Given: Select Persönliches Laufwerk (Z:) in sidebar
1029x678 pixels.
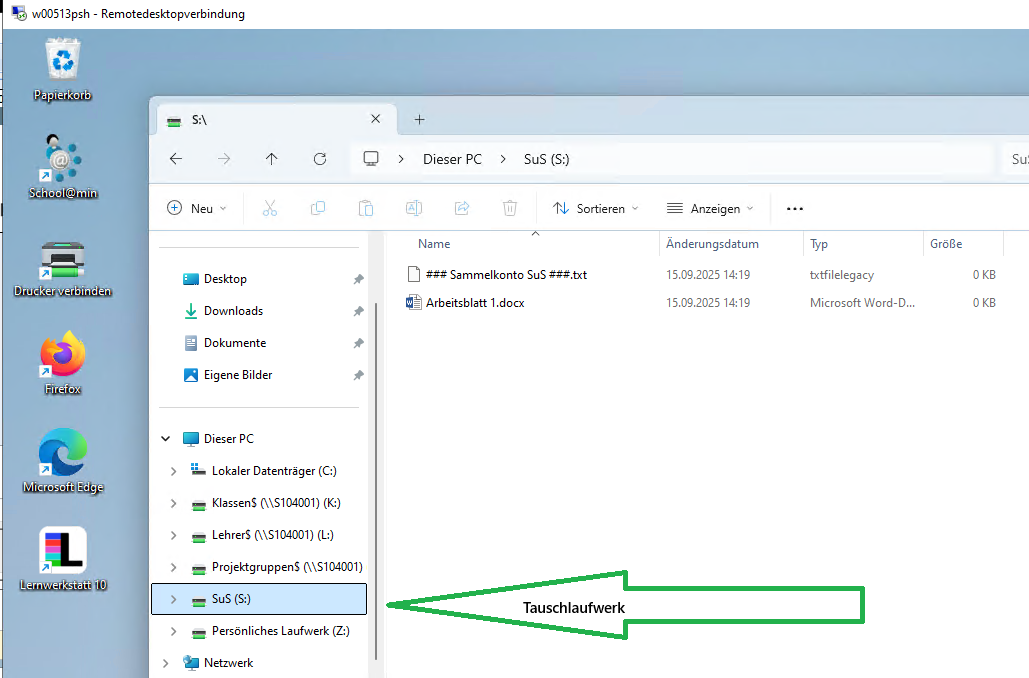Looking at the screenshot, I should point(280,631).
